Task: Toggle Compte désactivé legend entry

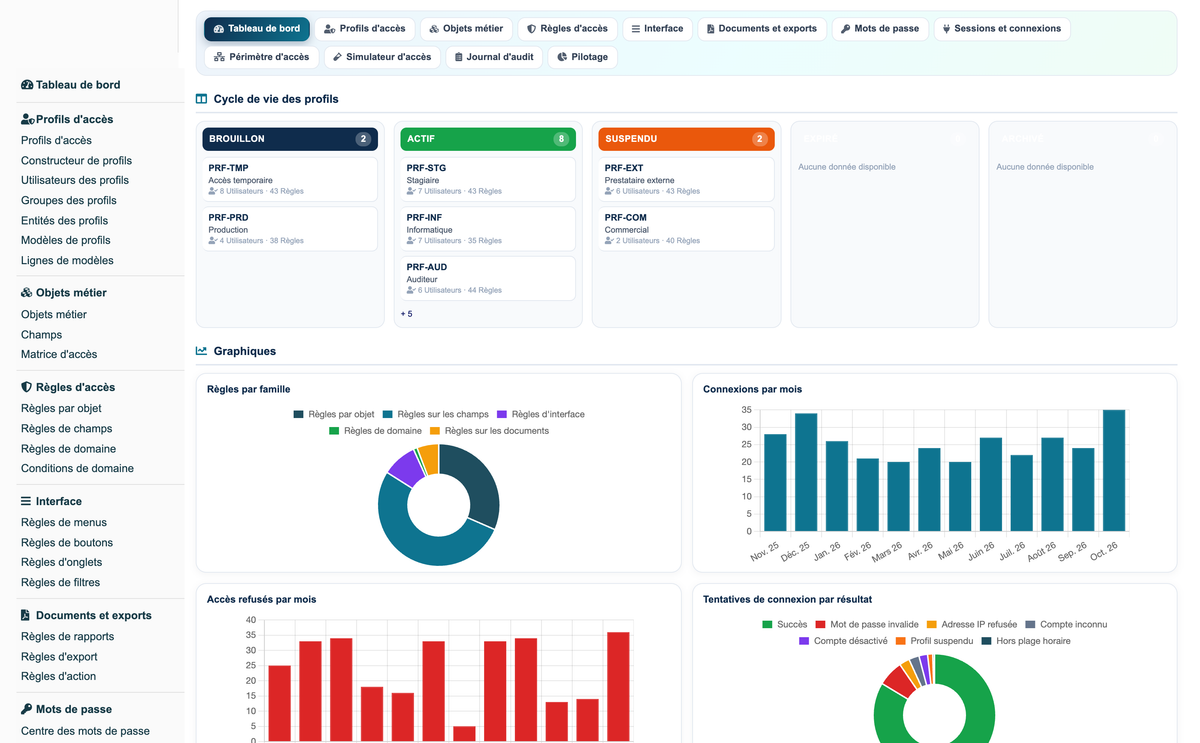Action: [843, 641]
